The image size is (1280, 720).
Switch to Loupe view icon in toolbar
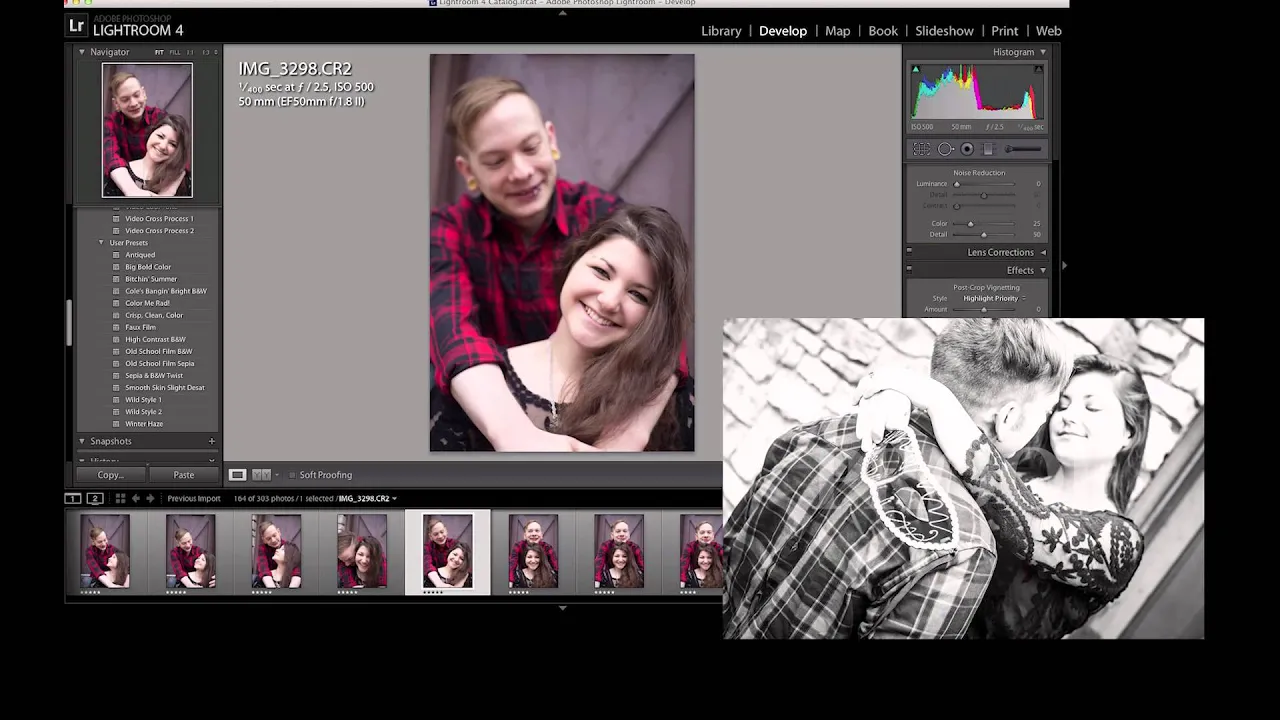click(x=237, y=475)
